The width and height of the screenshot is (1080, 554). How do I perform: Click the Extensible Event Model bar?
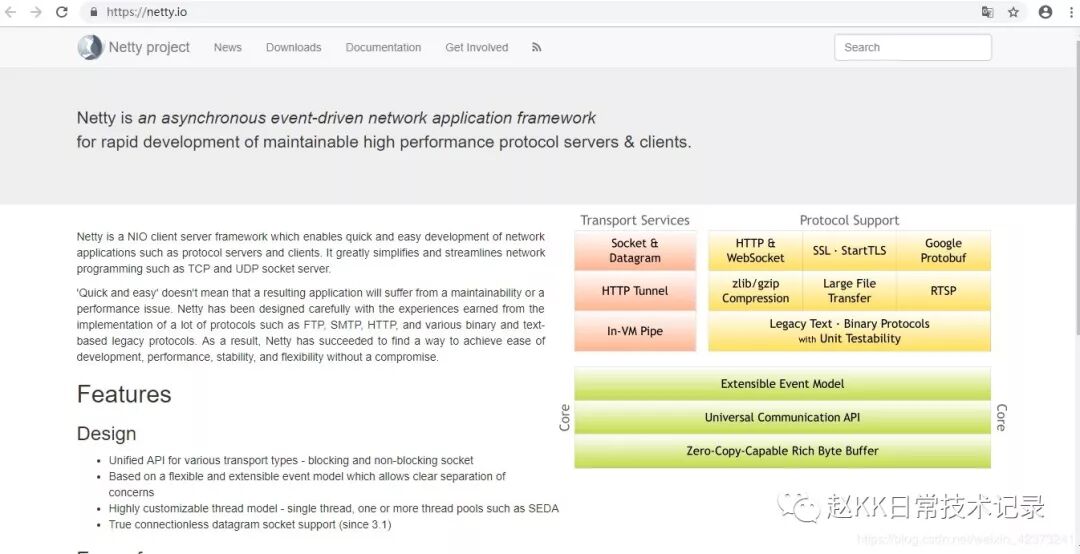(x=782, y=384)
